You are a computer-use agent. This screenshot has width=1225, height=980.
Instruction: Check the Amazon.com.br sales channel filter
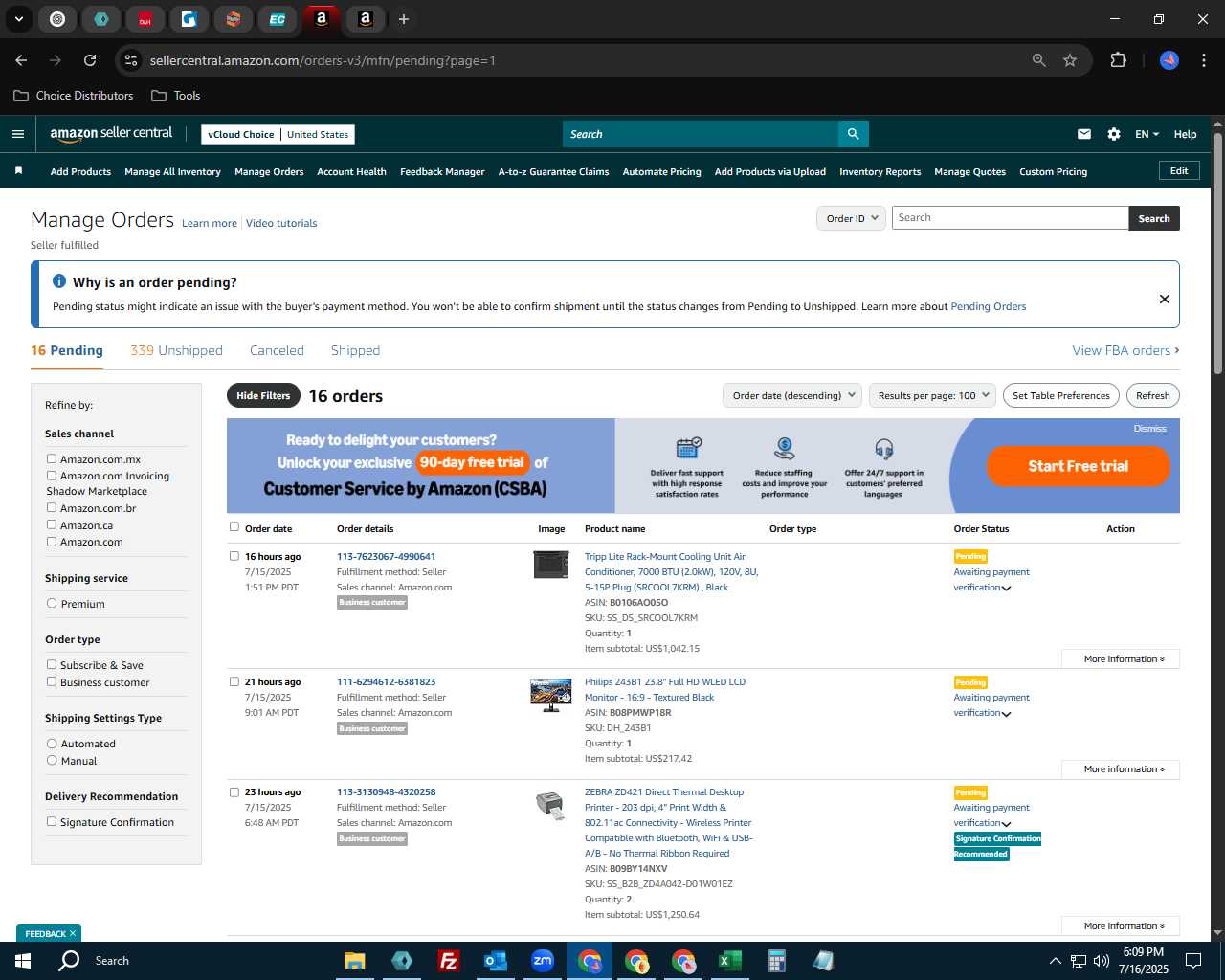pos(52,508)
